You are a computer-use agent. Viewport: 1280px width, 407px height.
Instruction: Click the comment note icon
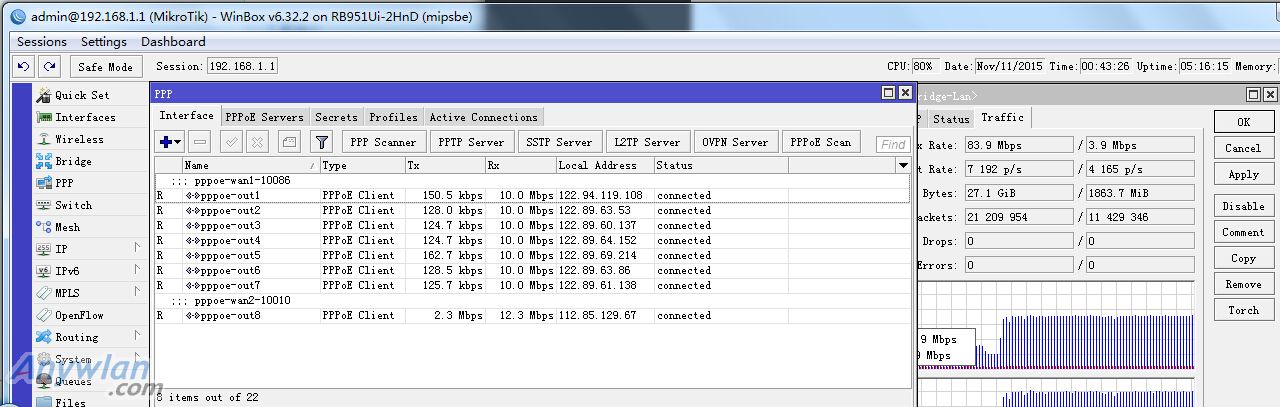pyautogui.click(x=289, y=142)
